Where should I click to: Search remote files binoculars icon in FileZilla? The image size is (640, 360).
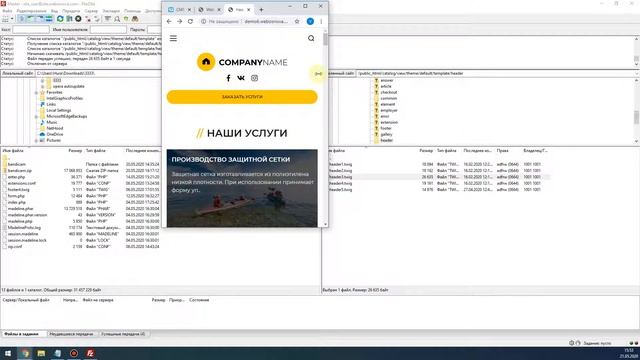coord(135,19)
